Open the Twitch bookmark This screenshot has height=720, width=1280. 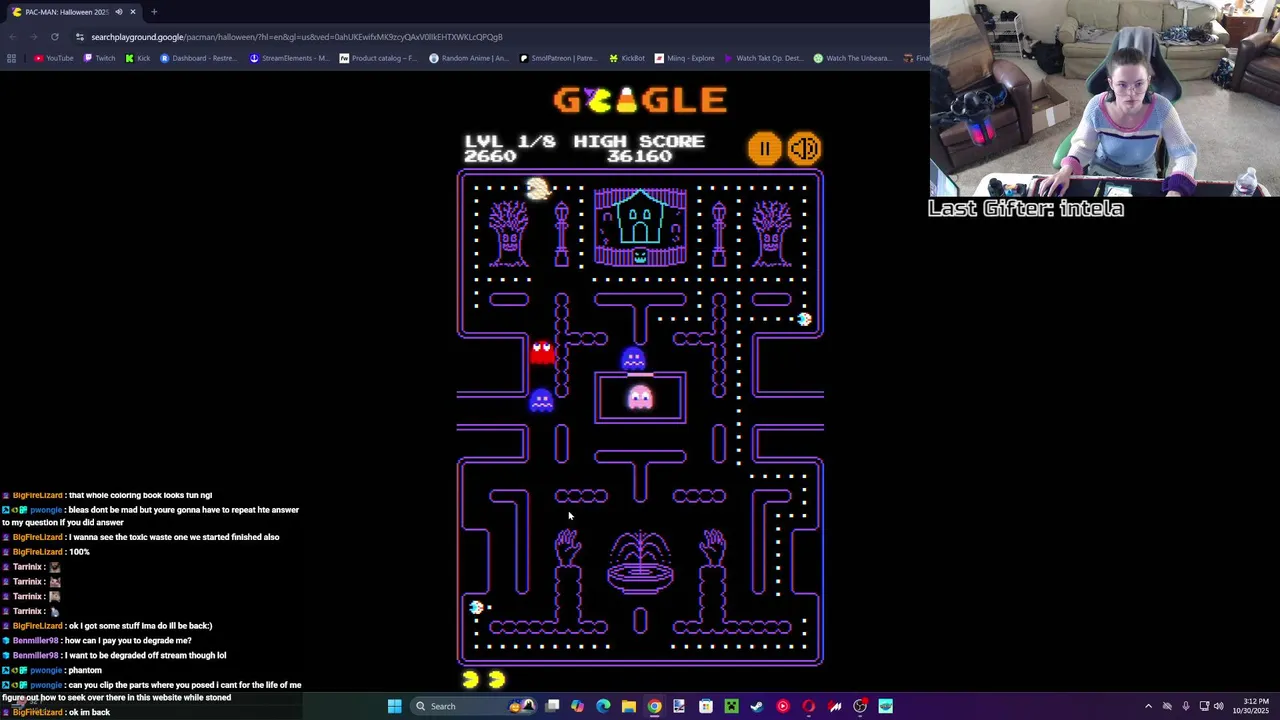point(98,58)
